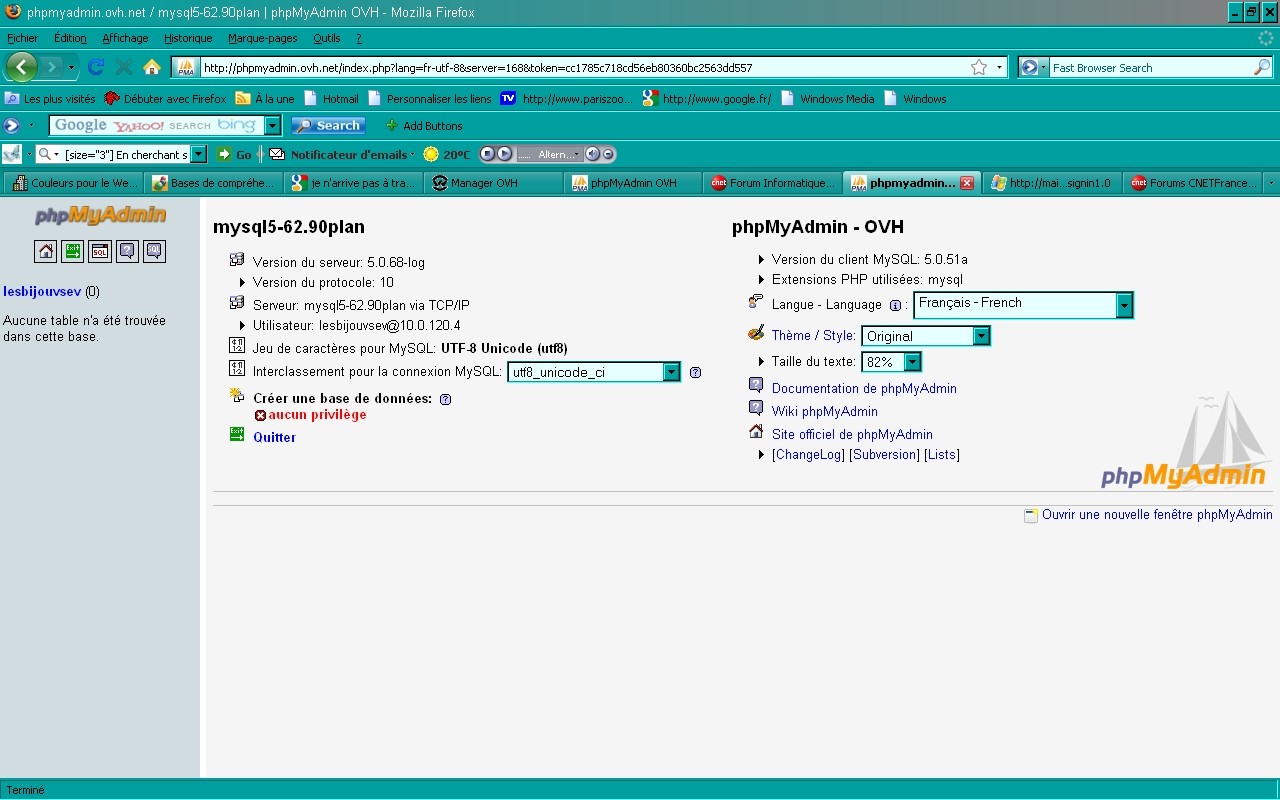Open the Outils menu

pos(326,38)
